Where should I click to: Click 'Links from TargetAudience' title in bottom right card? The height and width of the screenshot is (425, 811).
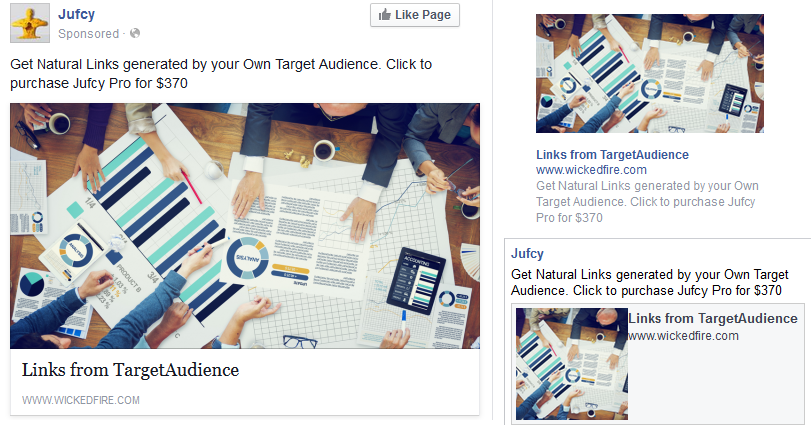point(713,318)
